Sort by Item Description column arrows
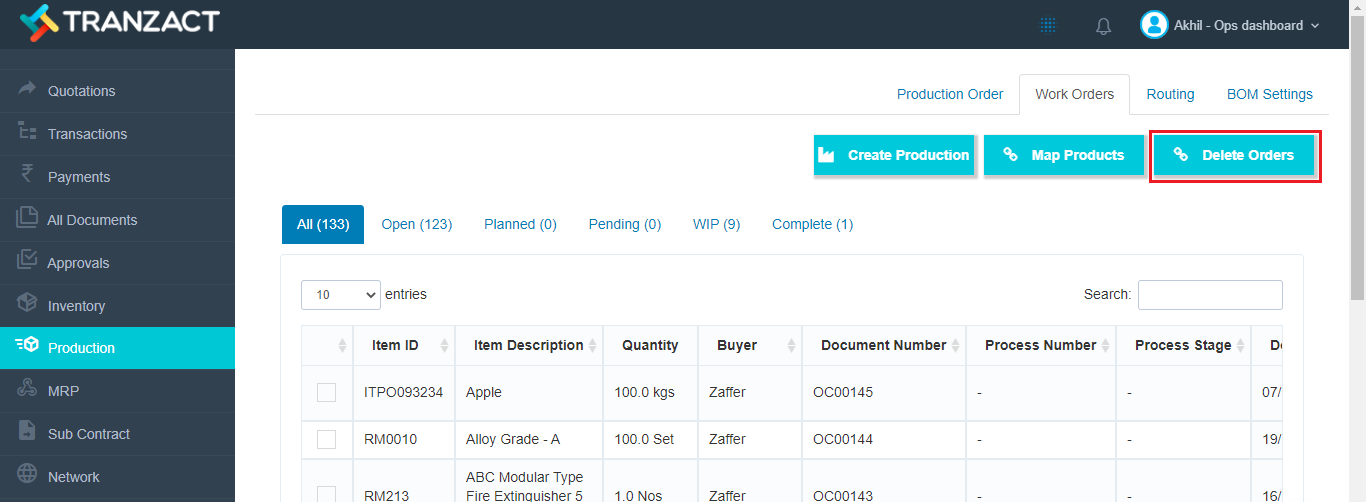 (x=592, y=345)
